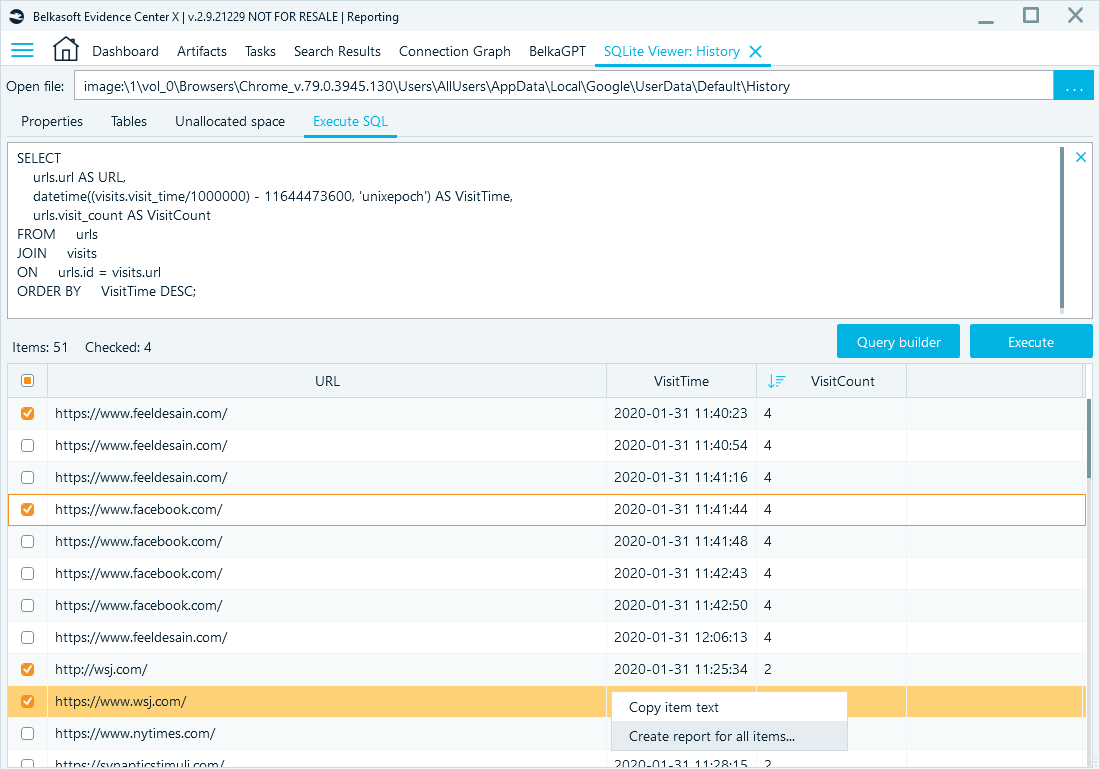Clear the SQL query with the X icon
Screen dimensions: 1100x770
tap(1080, 157)
